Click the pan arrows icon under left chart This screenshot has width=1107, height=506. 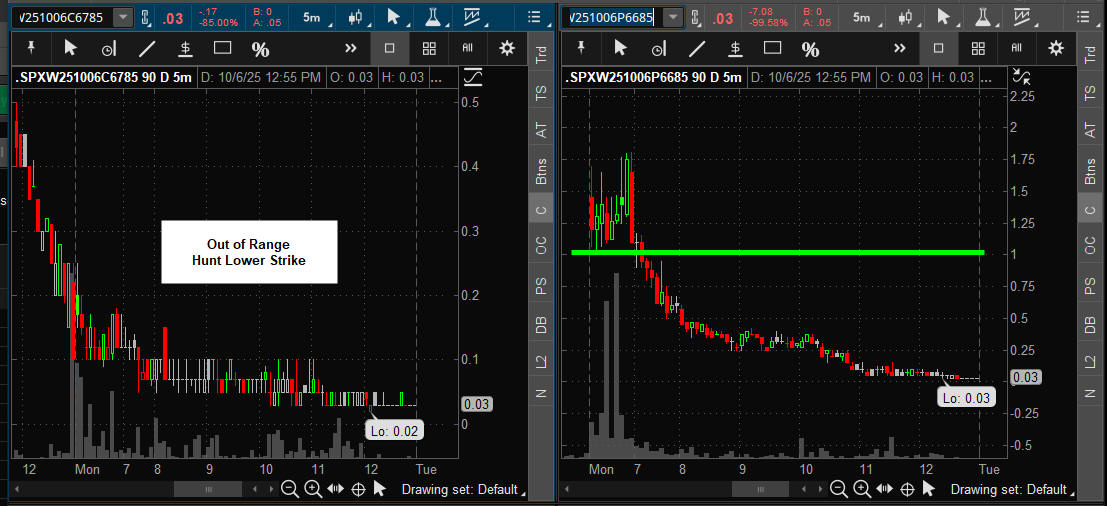tap(335, 488)
